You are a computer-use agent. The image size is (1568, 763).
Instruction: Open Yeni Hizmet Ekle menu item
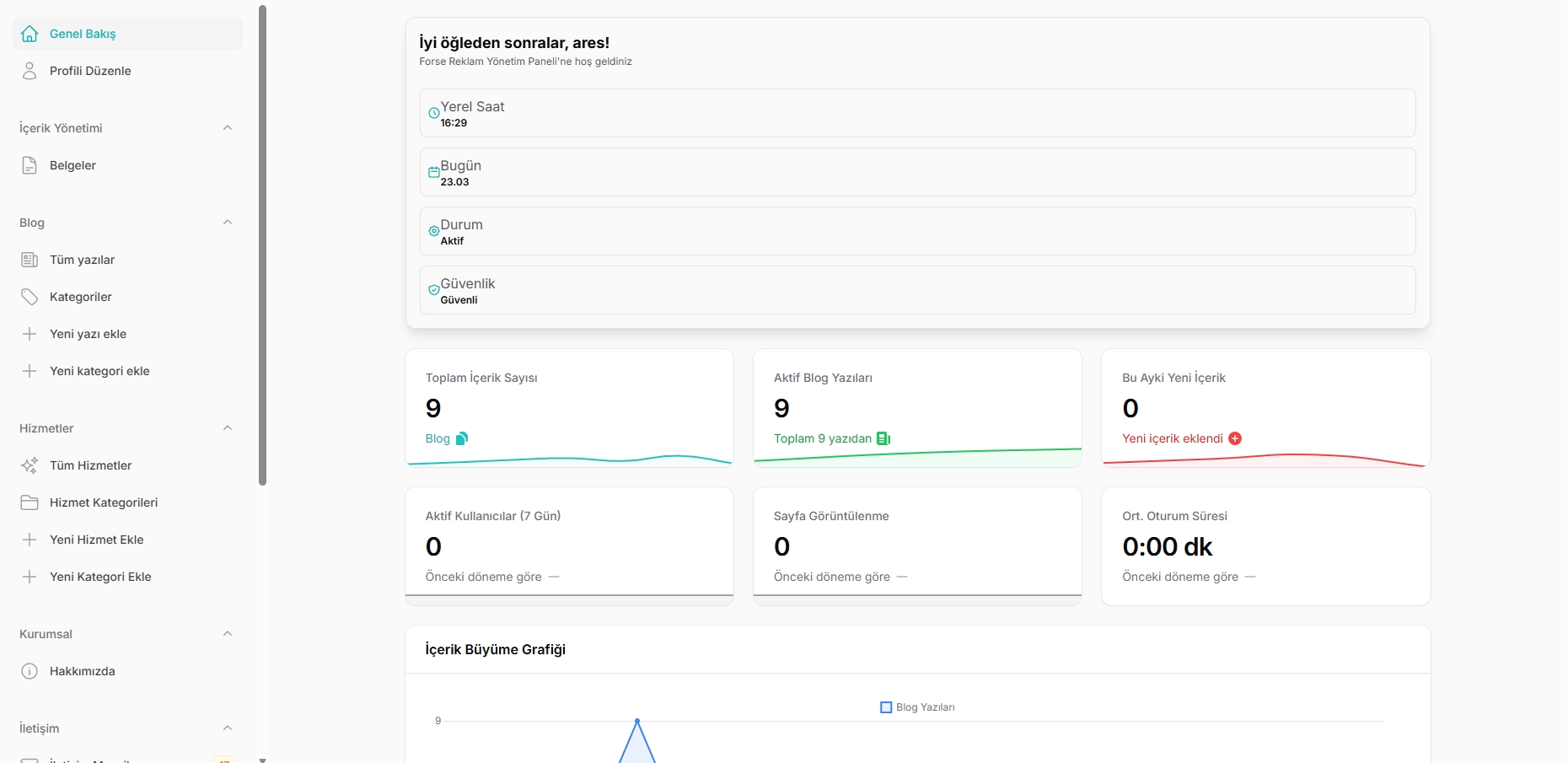point(96,540)
